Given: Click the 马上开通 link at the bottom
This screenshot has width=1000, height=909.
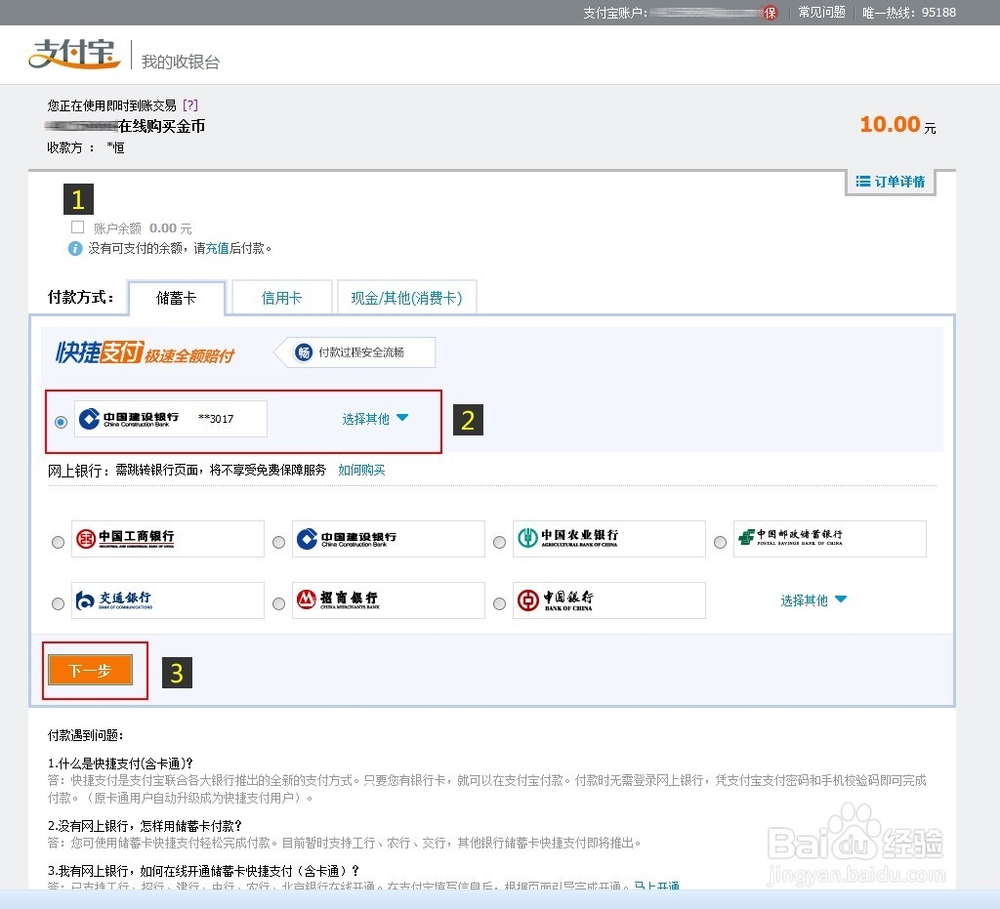Looking at the screenshot, I should tap(656, 887).
